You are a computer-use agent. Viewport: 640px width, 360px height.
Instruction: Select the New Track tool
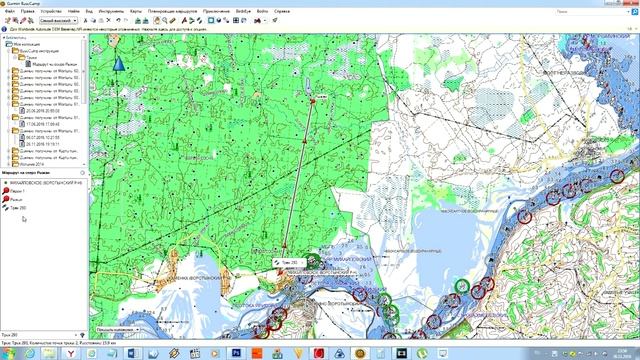[x=200, y=20]
